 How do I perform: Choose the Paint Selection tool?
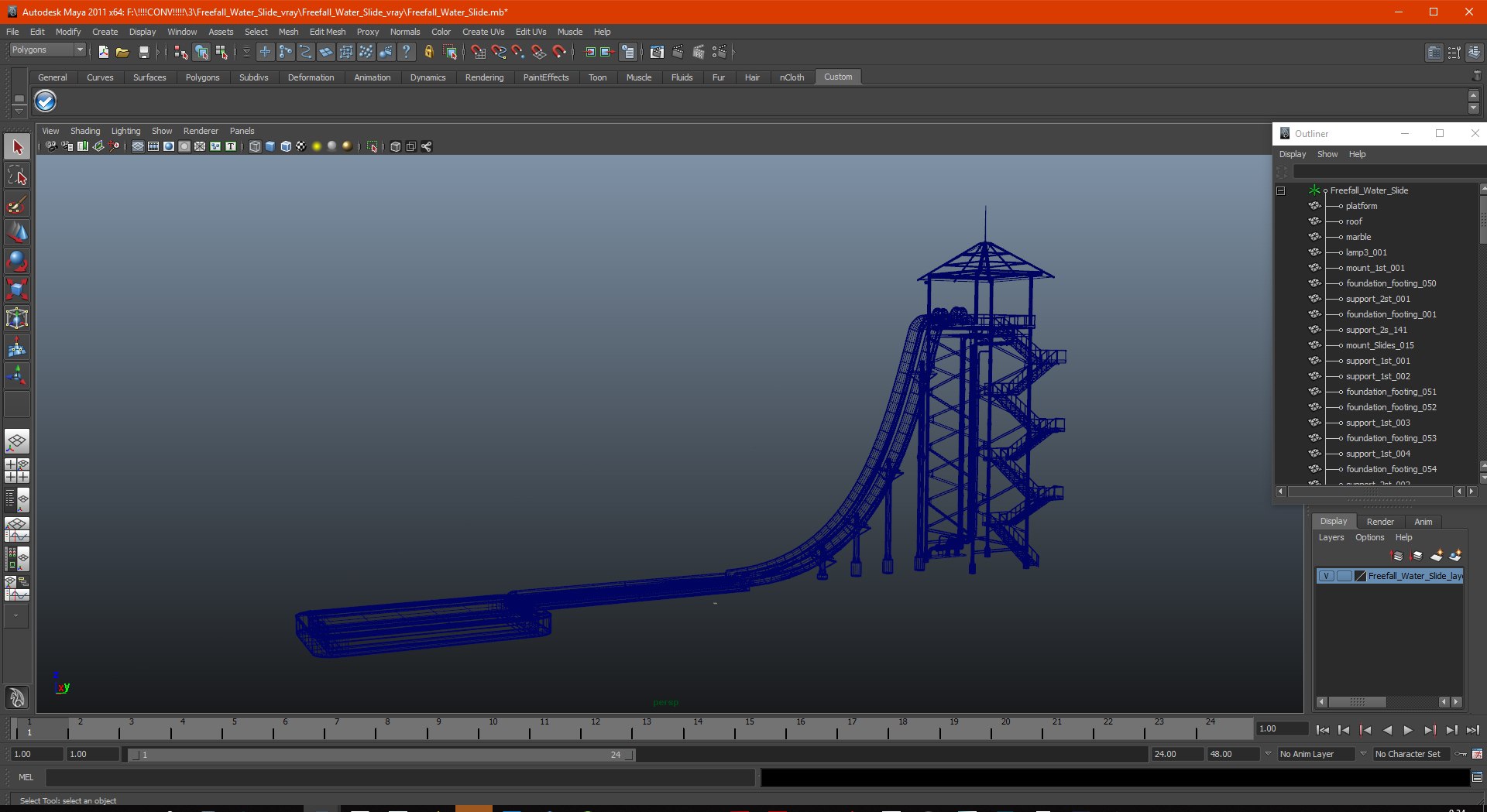click(x=17, y=204)
